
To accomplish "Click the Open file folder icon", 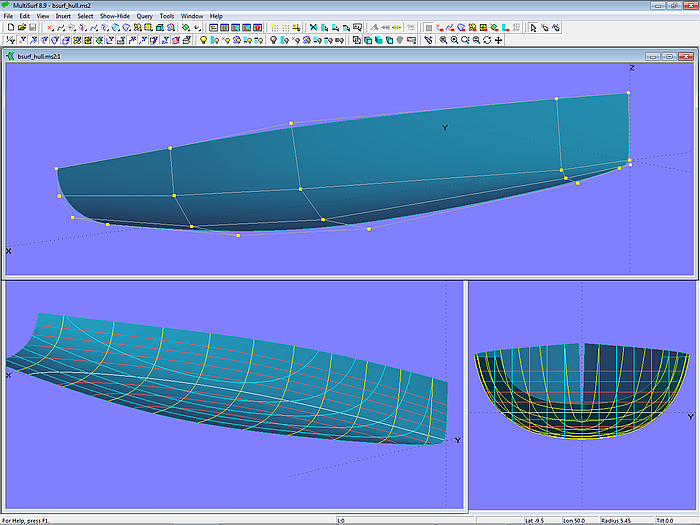I will point(20,28).
